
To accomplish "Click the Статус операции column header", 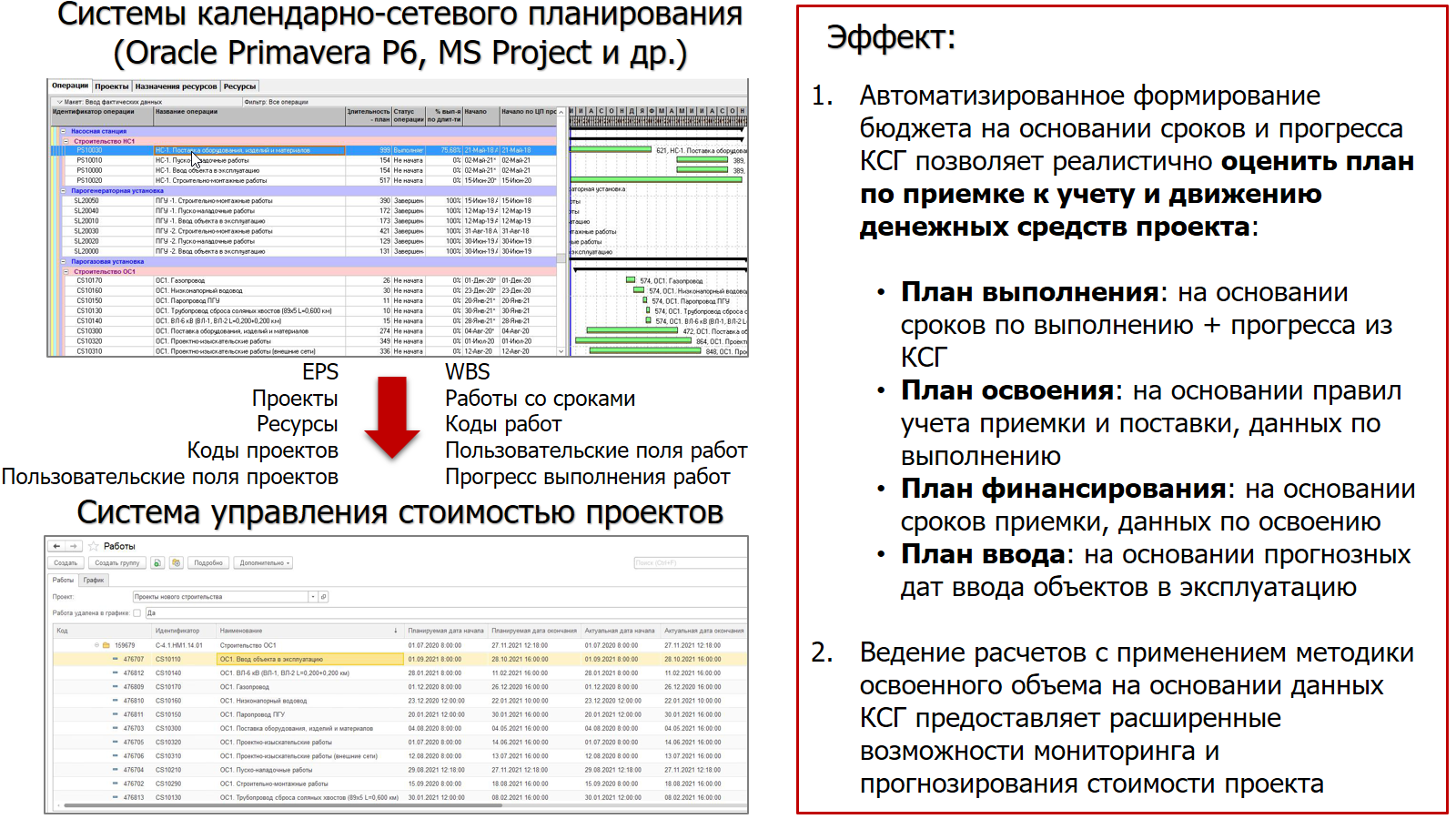I will (x=409, y=116).
